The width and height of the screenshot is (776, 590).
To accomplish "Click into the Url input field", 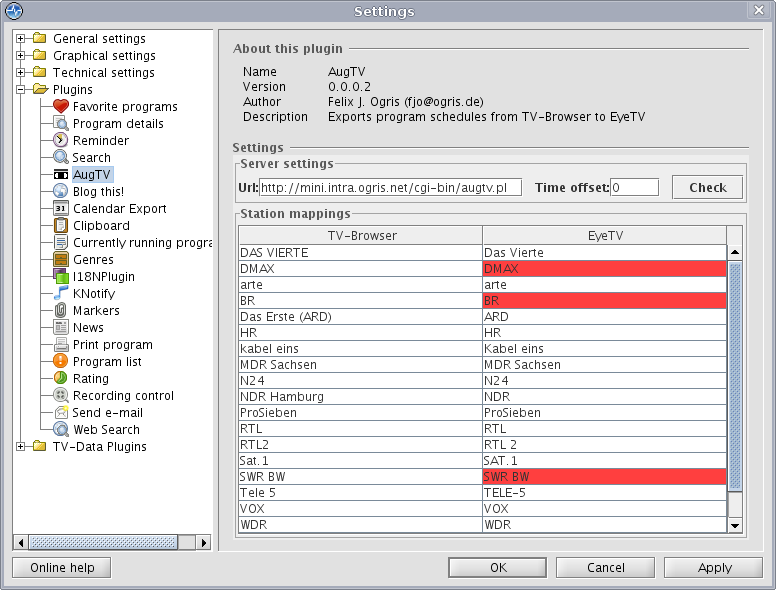I will coord(390,187).
